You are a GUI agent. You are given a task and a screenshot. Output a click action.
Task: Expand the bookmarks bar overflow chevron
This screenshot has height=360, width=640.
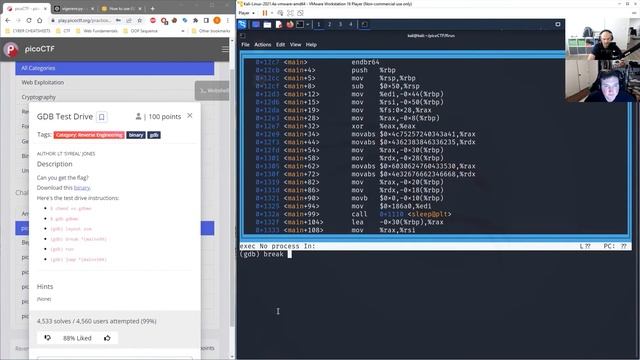(182, 31)
